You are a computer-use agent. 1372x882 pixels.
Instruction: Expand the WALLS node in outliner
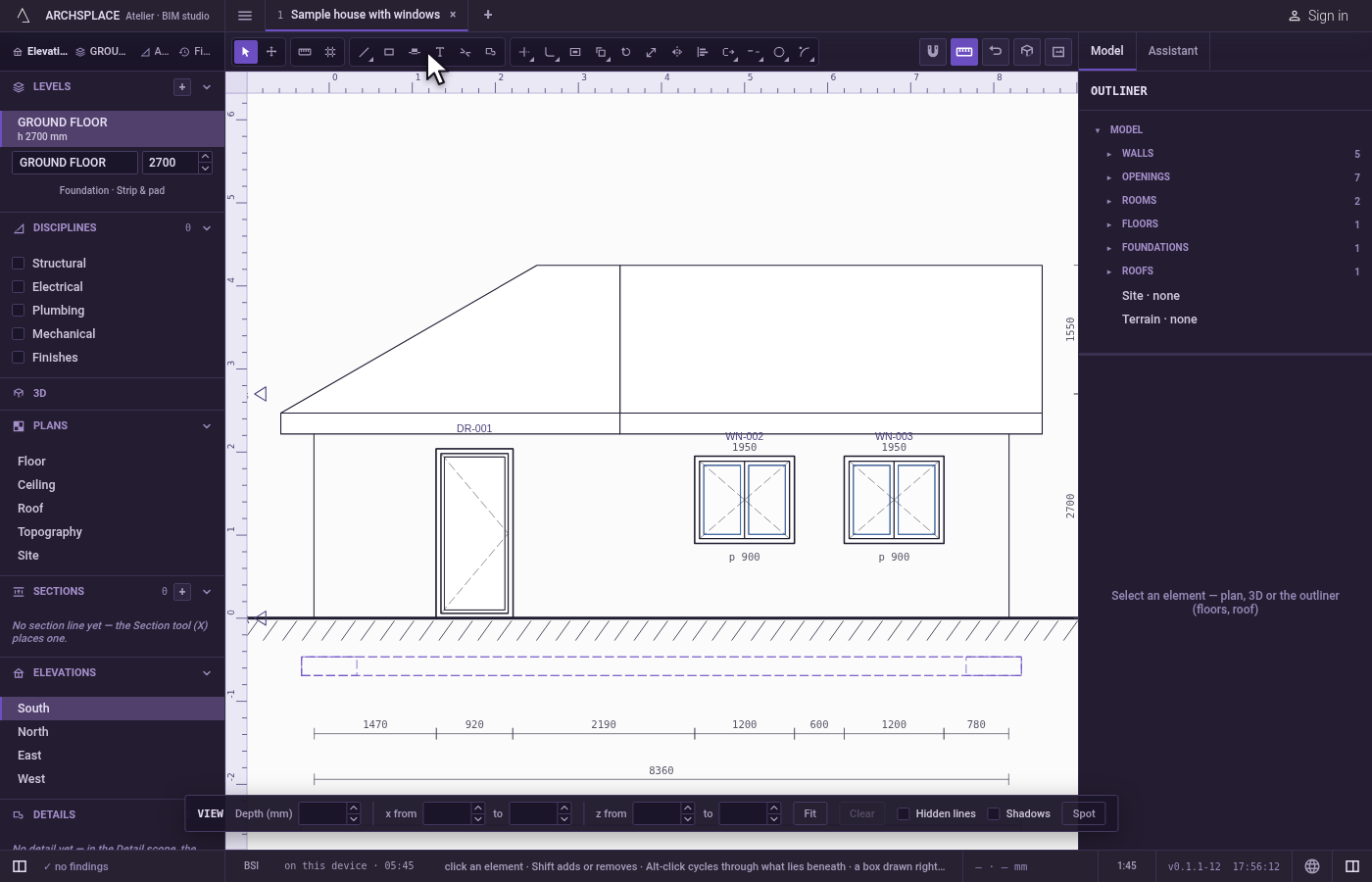pos(1109,154)
